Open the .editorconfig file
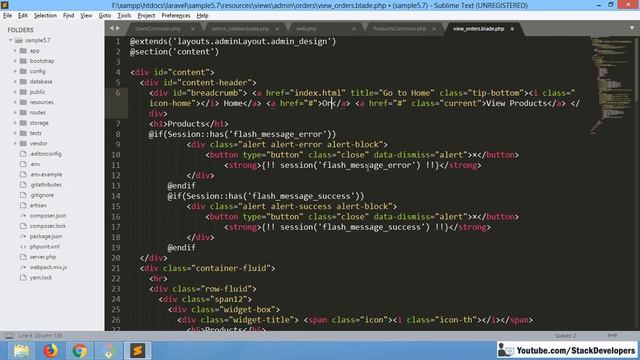The width and height of the screenshot is (640, 360). click(x=45, y=154)
